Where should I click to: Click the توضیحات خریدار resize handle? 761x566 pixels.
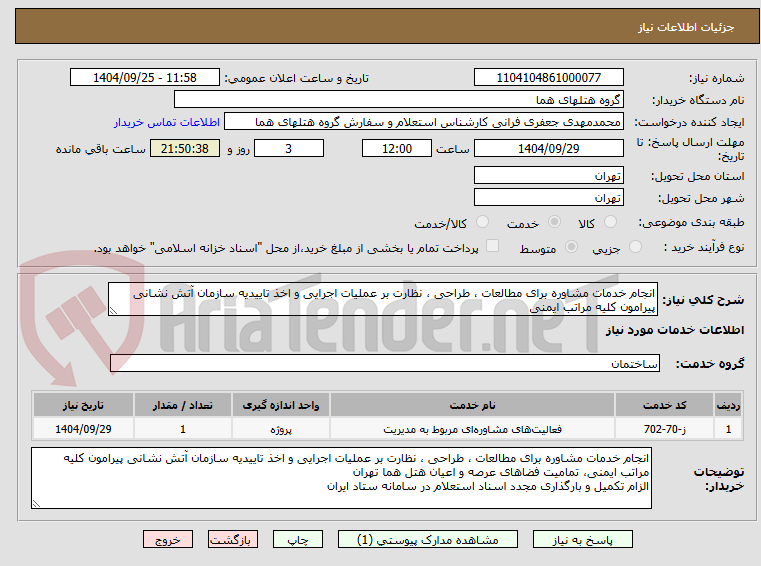click(36, 503)
